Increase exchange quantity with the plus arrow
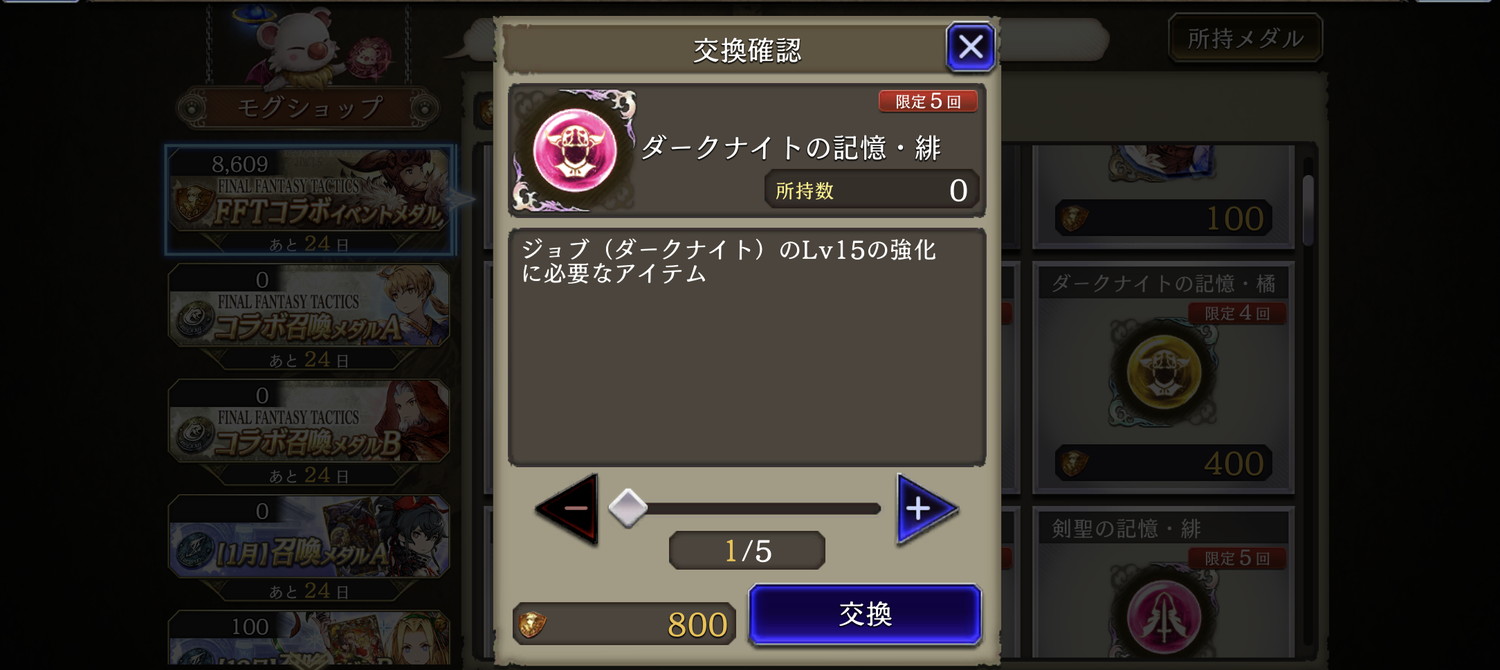Image resolution: width=1500 pixels, height=670 pixels. pyautogui.click(x=926, y=509)
